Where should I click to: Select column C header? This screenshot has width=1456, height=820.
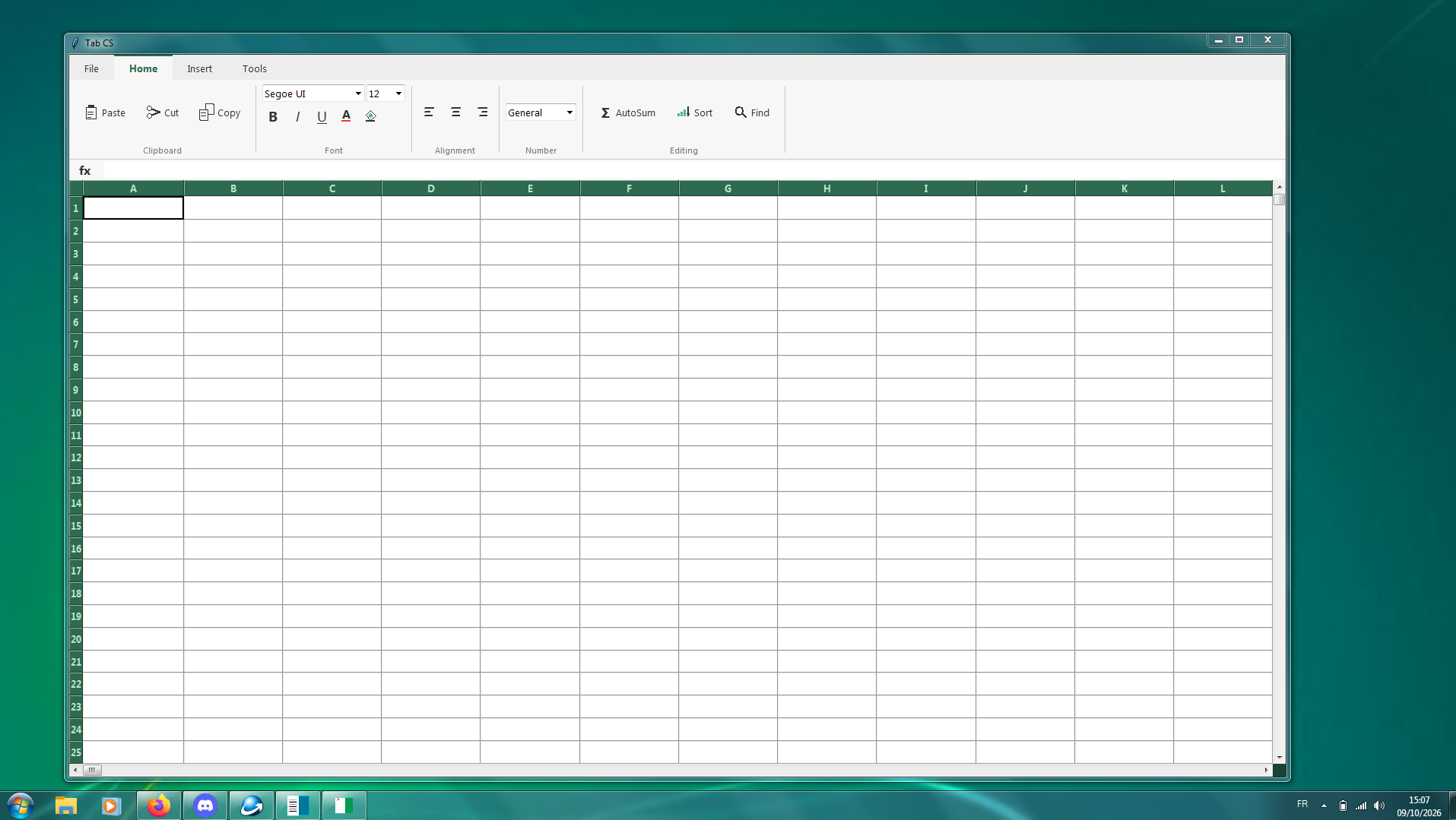point(332,188)
